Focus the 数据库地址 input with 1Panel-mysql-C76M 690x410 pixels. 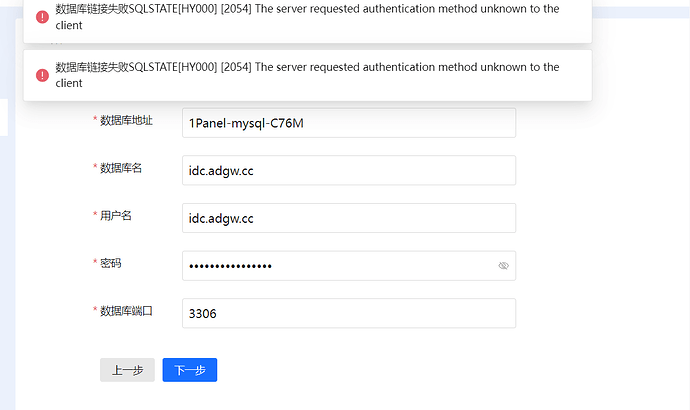click(348, 123)
